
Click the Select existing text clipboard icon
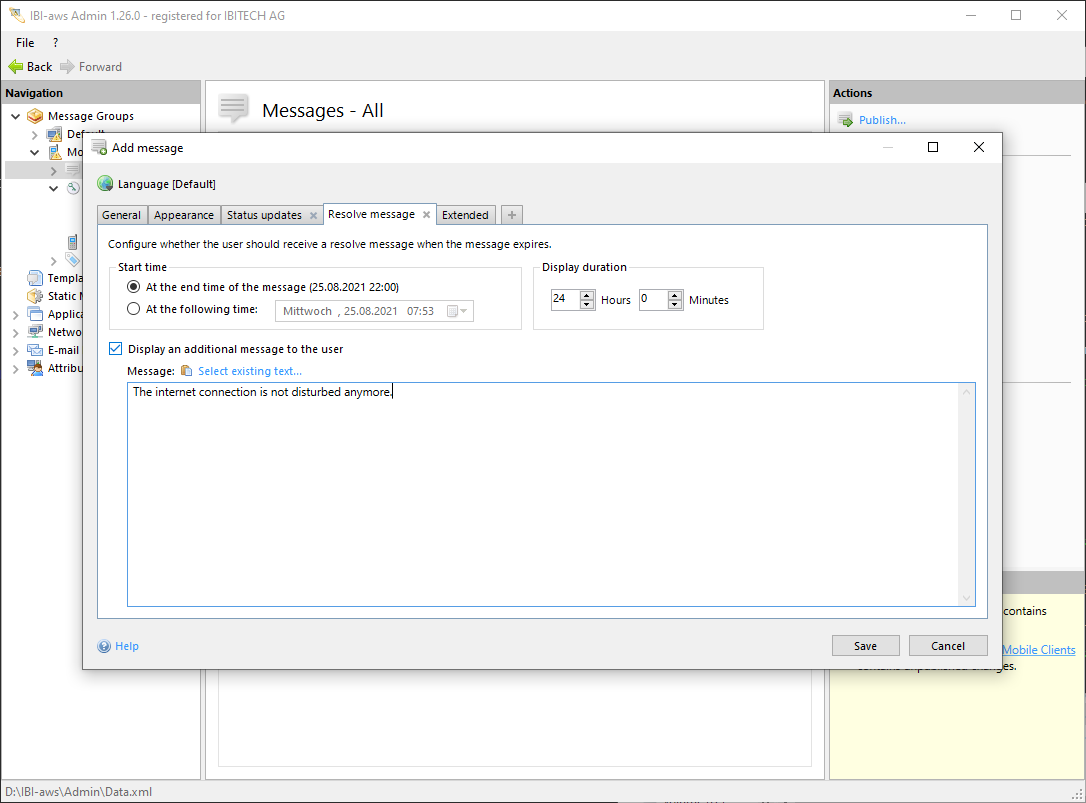pos(186,371)
